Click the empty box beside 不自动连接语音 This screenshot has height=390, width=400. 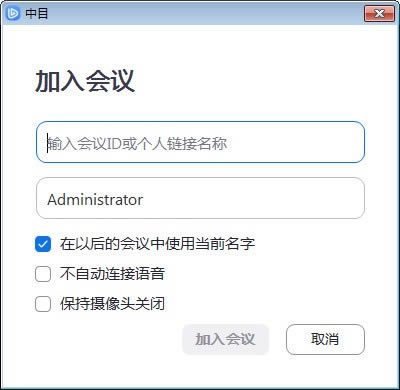point(43,274)
